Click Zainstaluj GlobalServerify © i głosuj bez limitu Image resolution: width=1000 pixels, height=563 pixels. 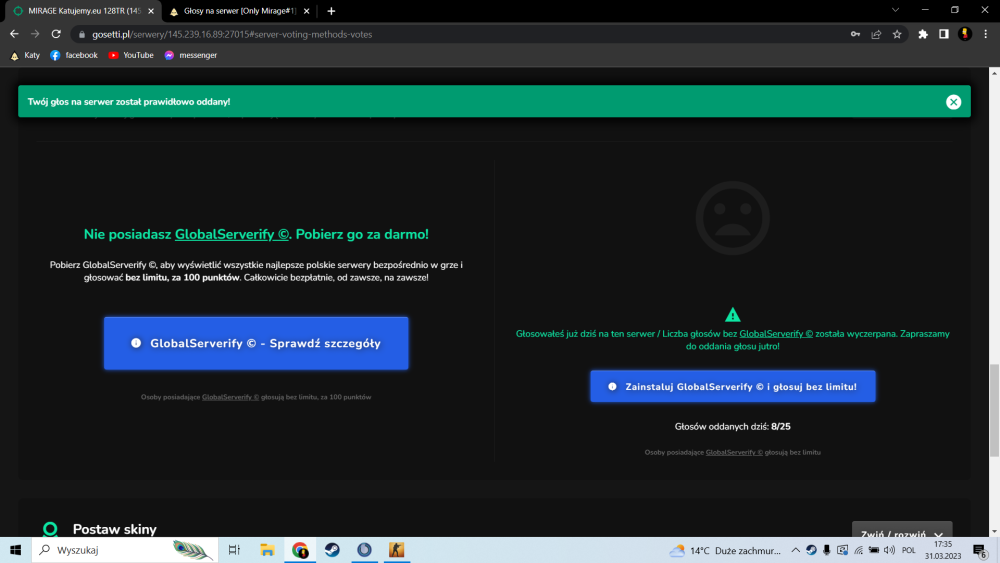click(x=733, y=386)
